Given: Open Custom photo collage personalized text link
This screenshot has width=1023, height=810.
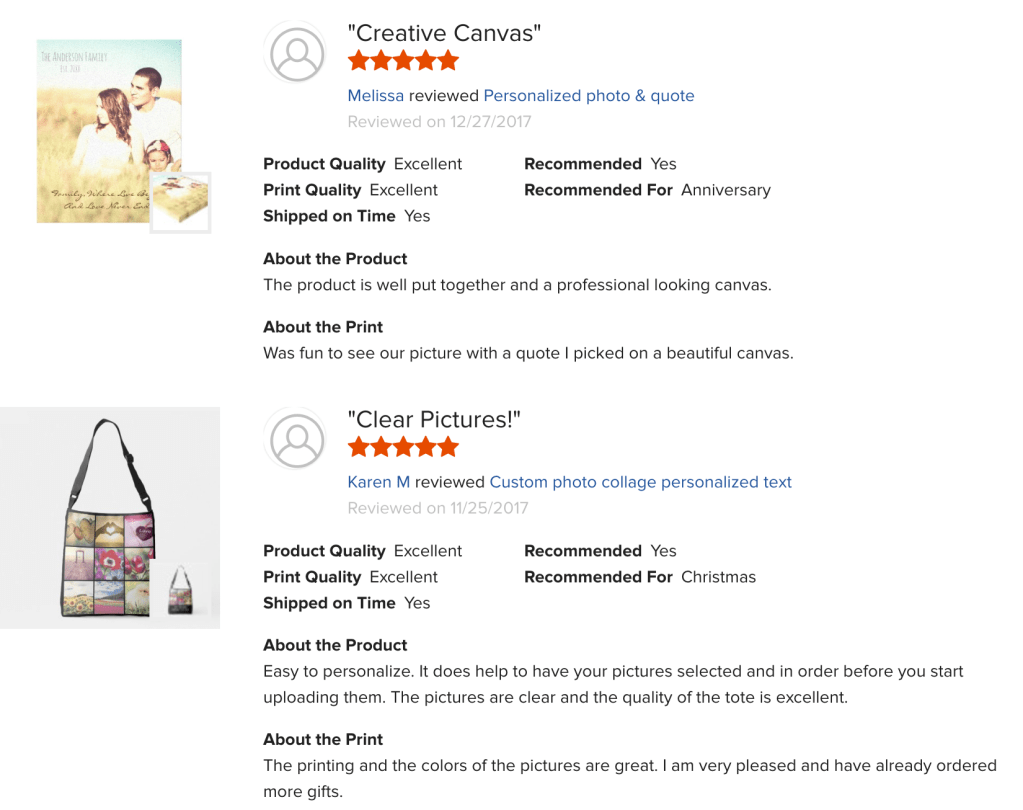Looking at the screenshot, I should (640, 482).
